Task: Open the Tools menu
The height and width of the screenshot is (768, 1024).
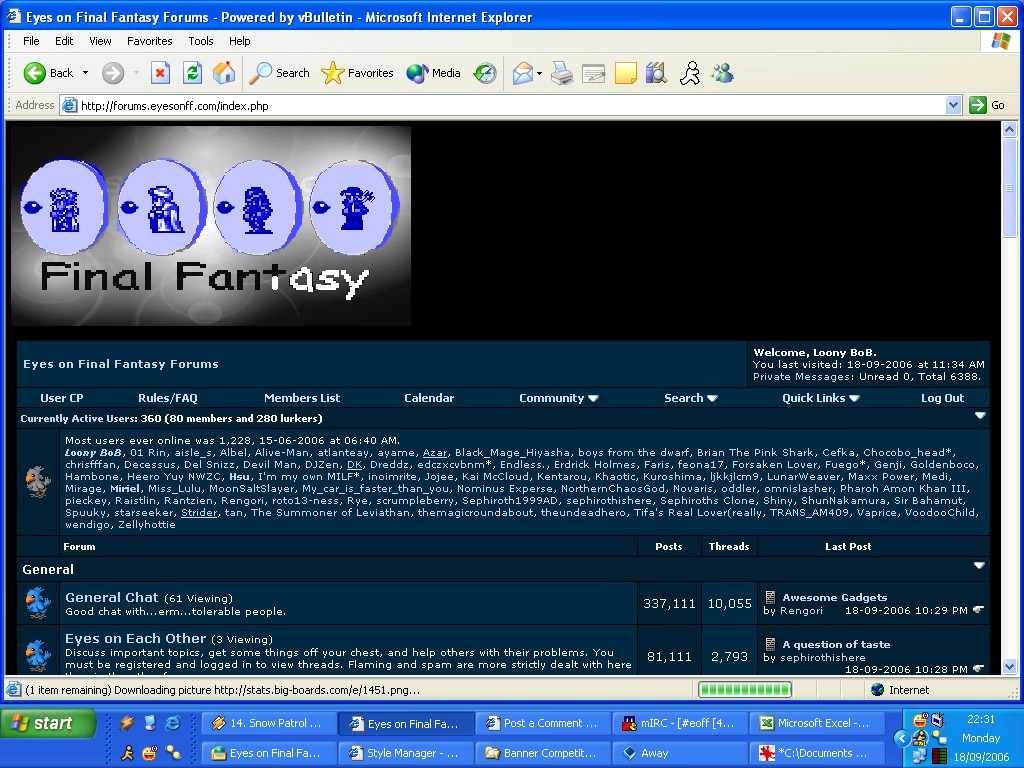Action: pyautogui.click(x=200, y=41)
